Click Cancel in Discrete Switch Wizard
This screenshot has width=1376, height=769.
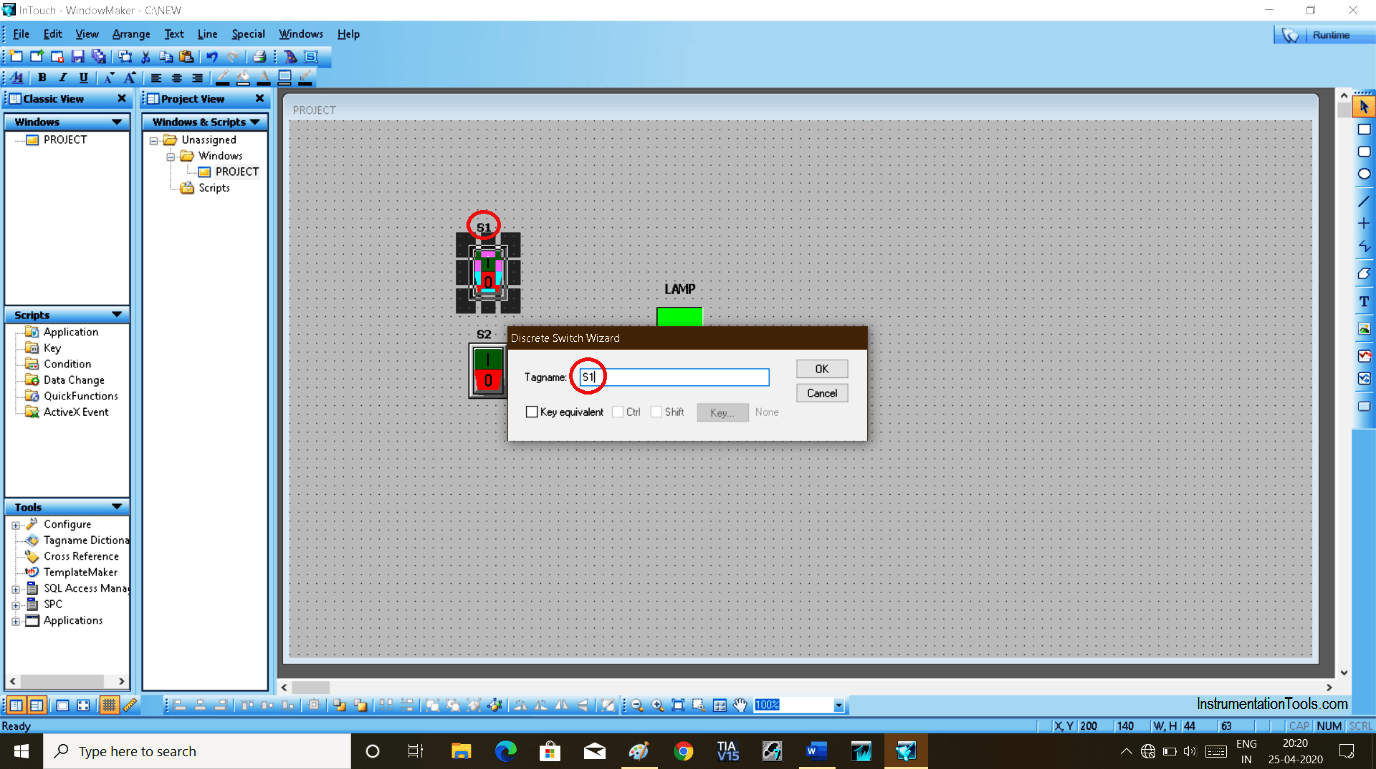822,393
